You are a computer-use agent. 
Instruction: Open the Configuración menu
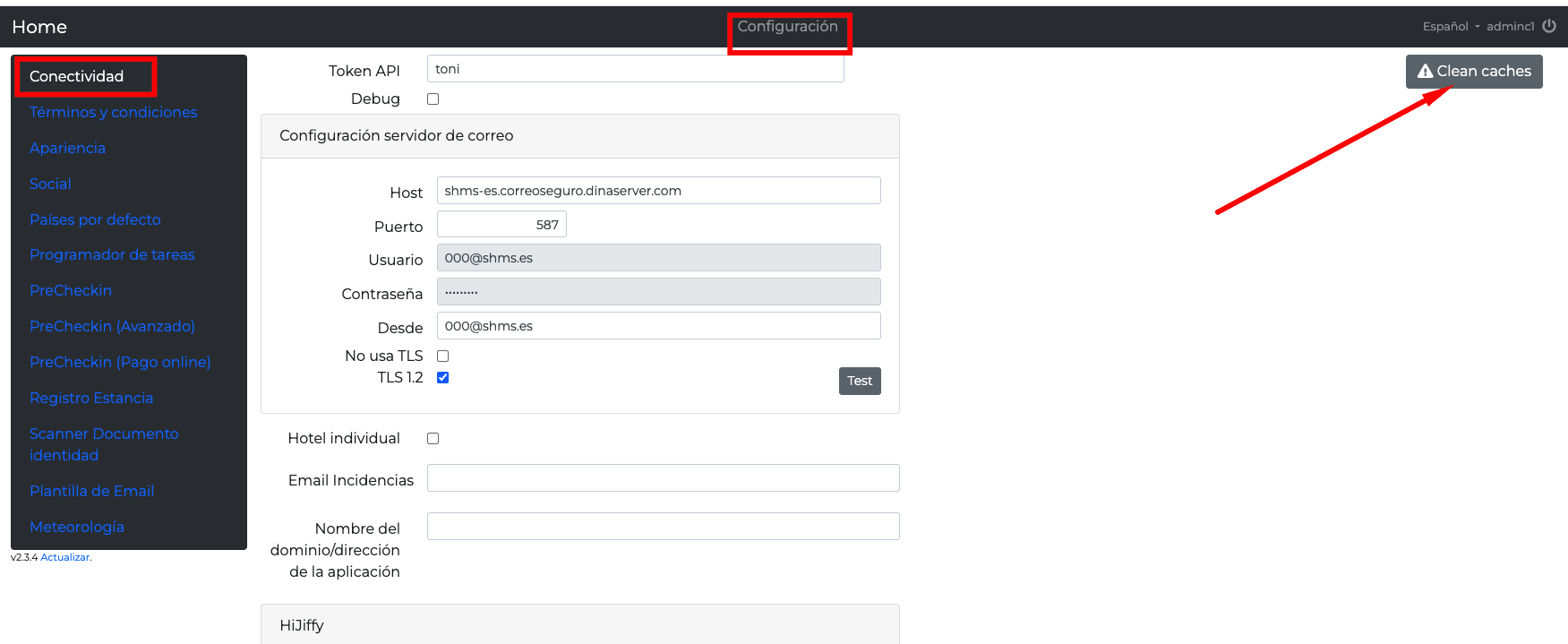[x=787, y=27]
